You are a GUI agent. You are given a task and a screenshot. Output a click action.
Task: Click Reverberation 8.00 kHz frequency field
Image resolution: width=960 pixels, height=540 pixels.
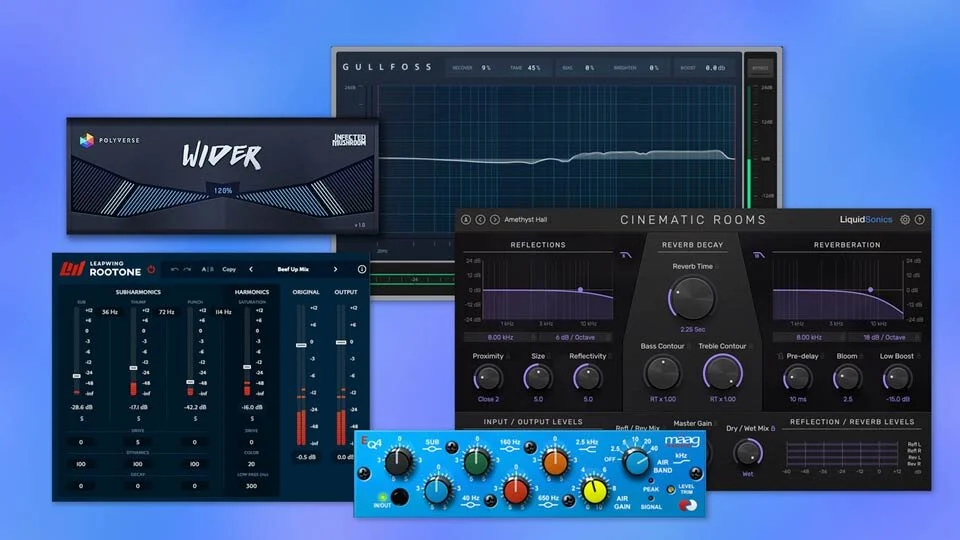tap(809, 337)
